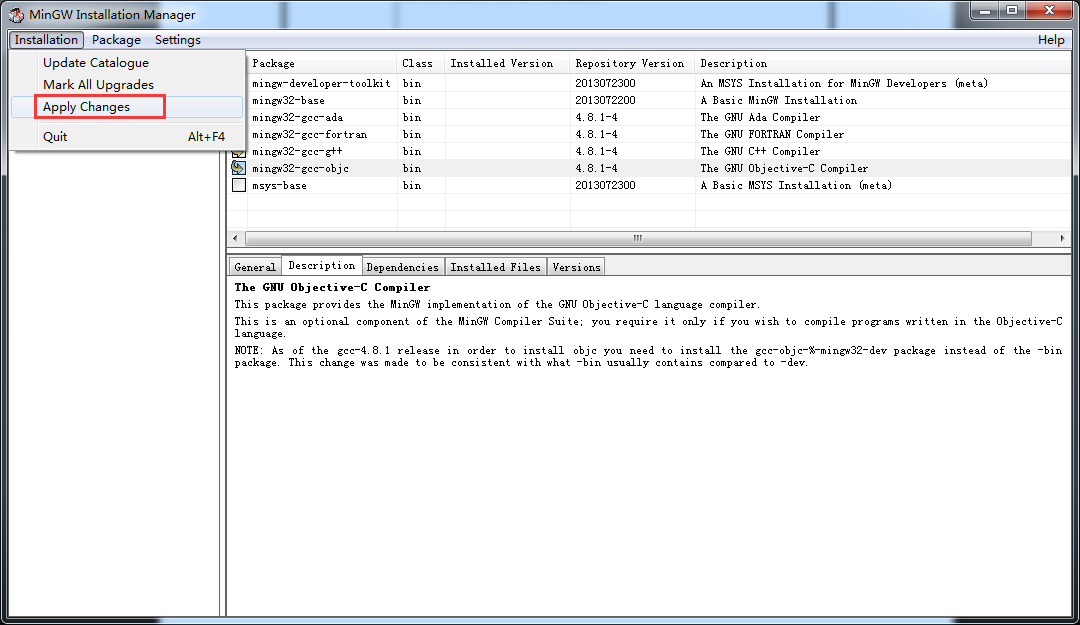Choose Mark All Upgrades
Image resolution: width=1080 pixels, height=625 pixels.
click(127, 85)
